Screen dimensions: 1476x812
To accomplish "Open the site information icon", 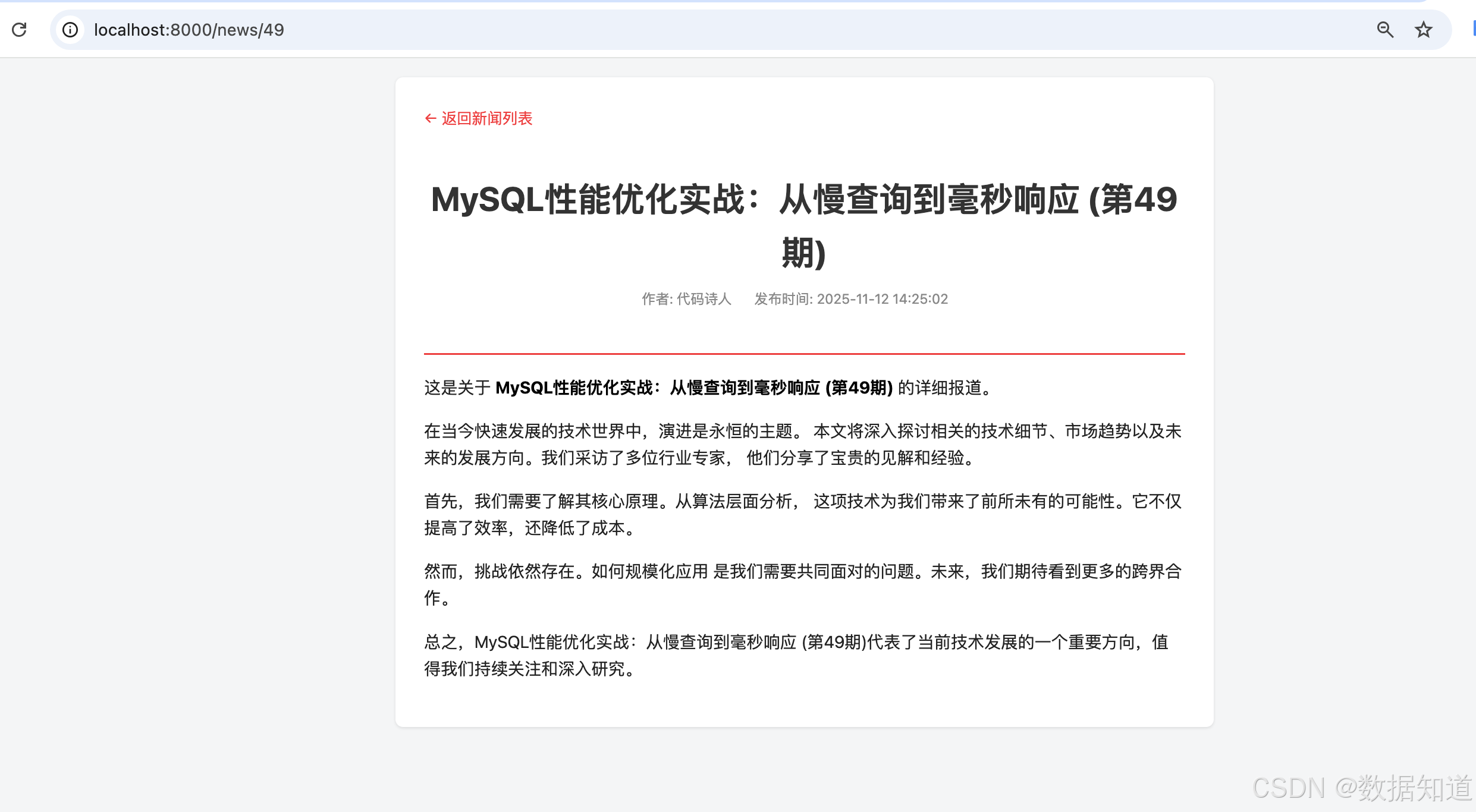I will tap(70, 30).
